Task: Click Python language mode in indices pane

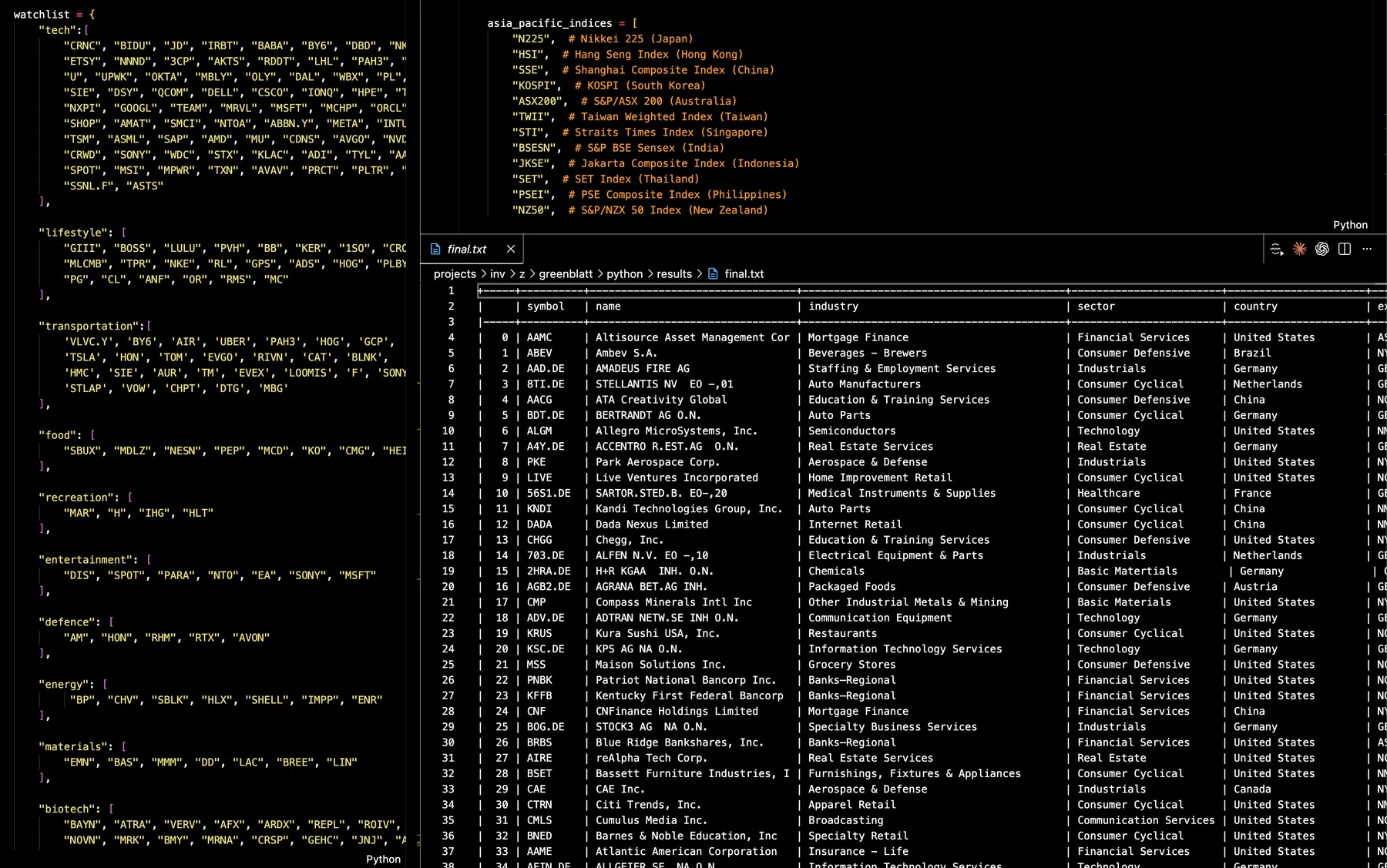Action: click(1350, 225)
